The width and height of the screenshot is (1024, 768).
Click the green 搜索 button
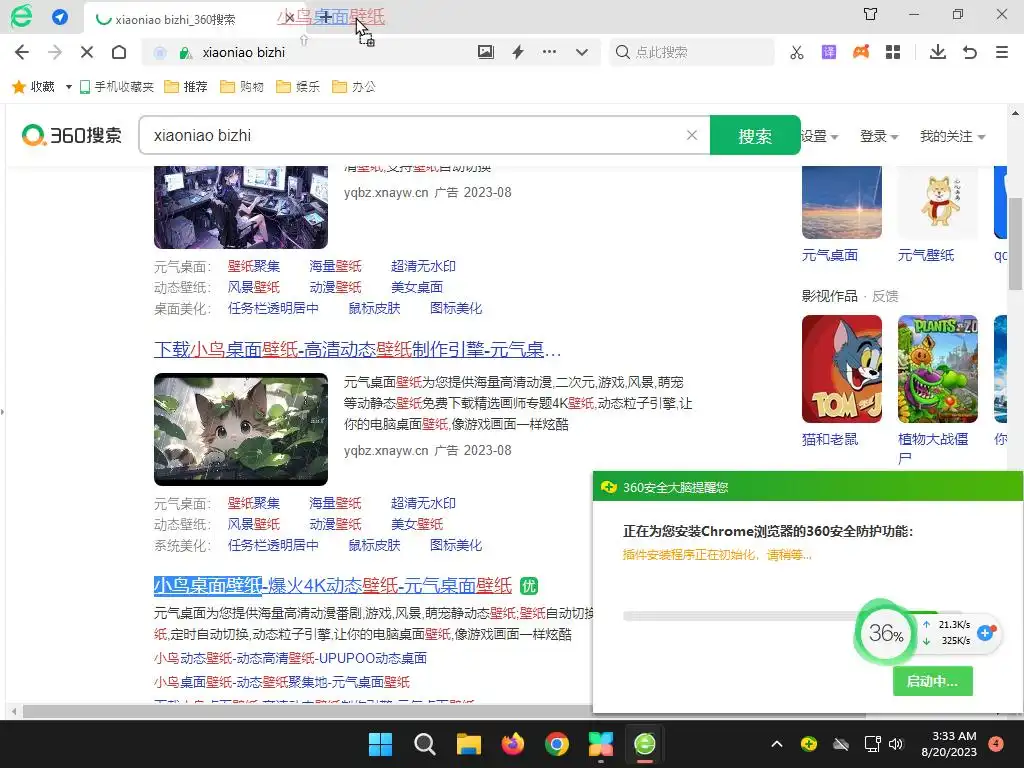coord(755,135)
